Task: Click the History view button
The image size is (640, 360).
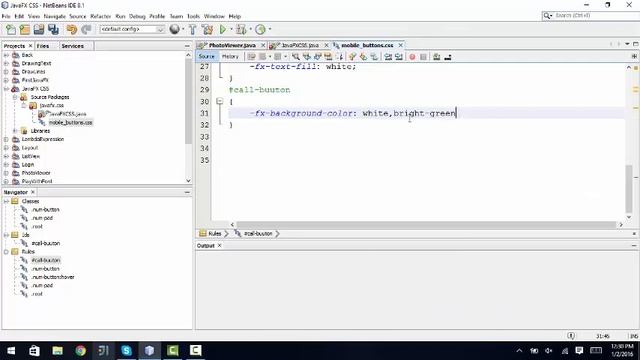Action: coord(230,57)
